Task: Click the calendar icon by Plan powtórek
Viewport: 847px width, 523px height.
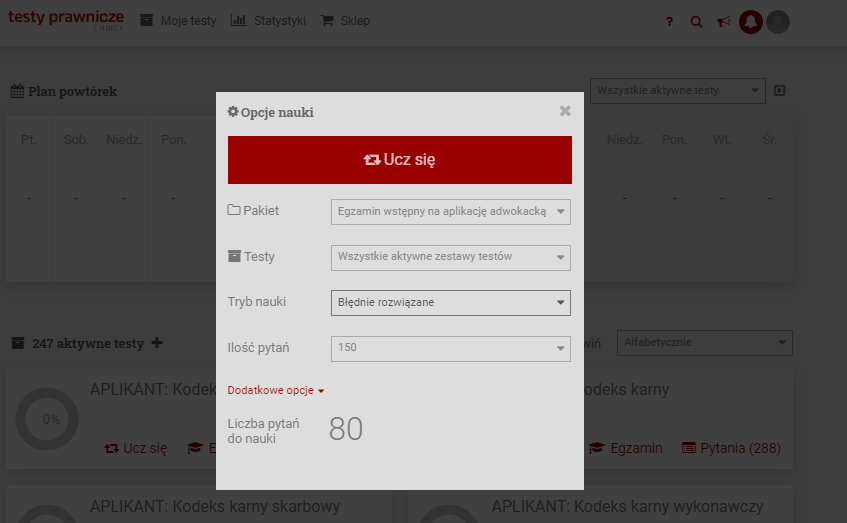Action: click(x=17, y=91)
